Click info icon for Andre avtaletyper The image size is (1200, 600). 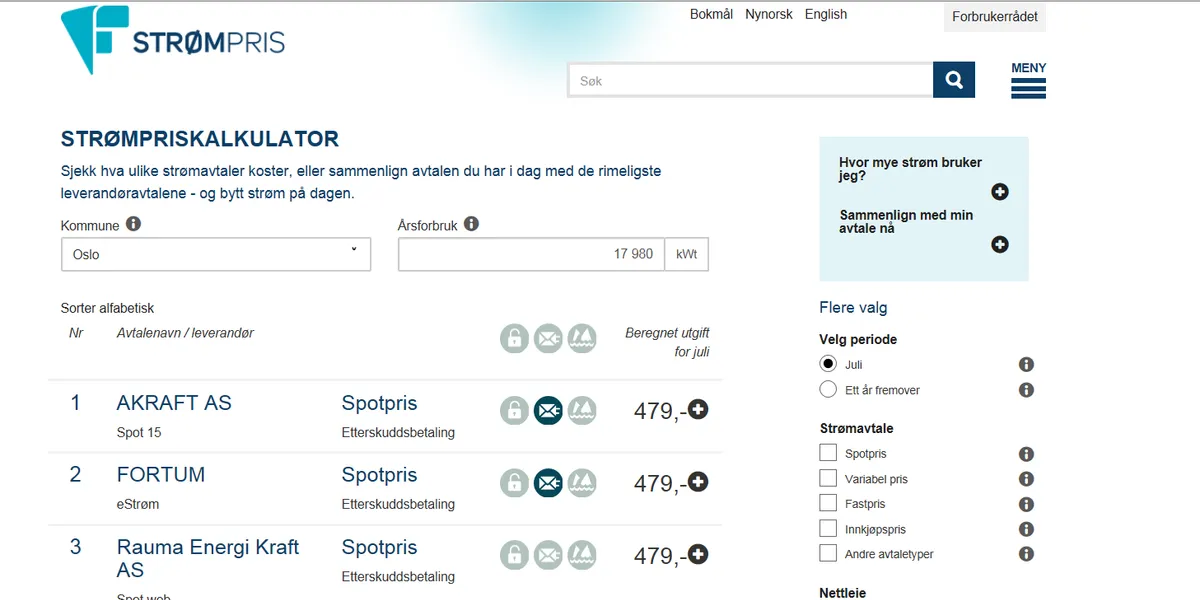pyautogui.click(x=1026, y=554)
